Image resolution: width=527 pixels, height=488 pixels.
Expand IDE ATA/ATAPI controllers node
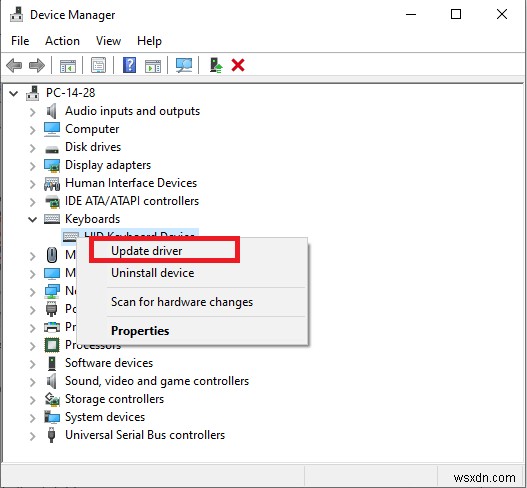[x=33, y=202]
